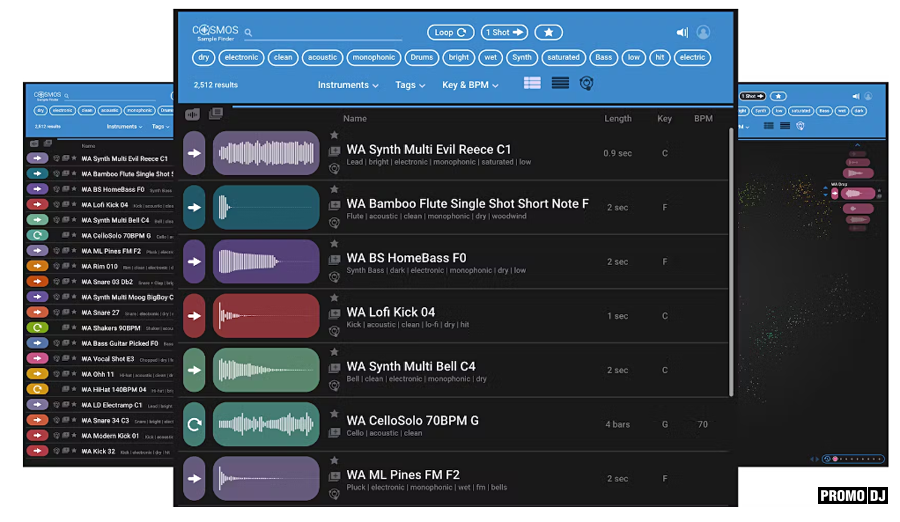The height and width of the screenshot is (522, 900).
Task: Click the volume speaker icon
Action: (682, 33)
